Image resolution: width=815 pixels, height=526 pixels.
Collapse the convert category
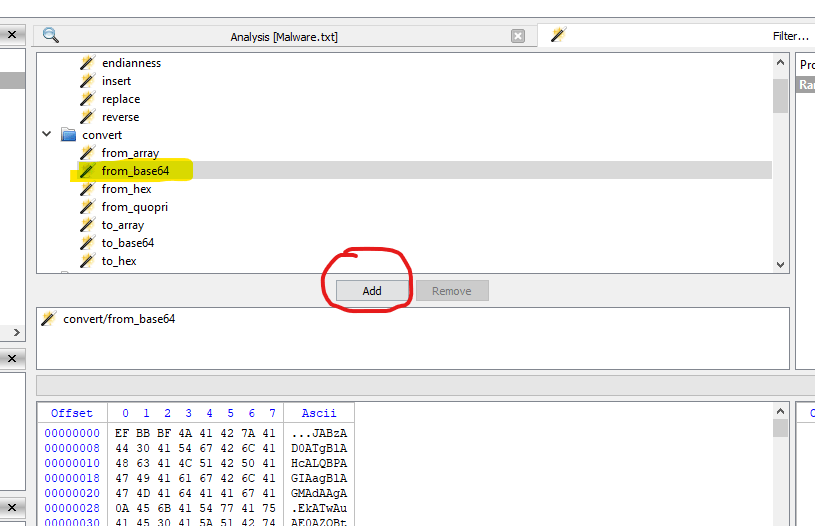pyautogui.click(x=47, y=135)
